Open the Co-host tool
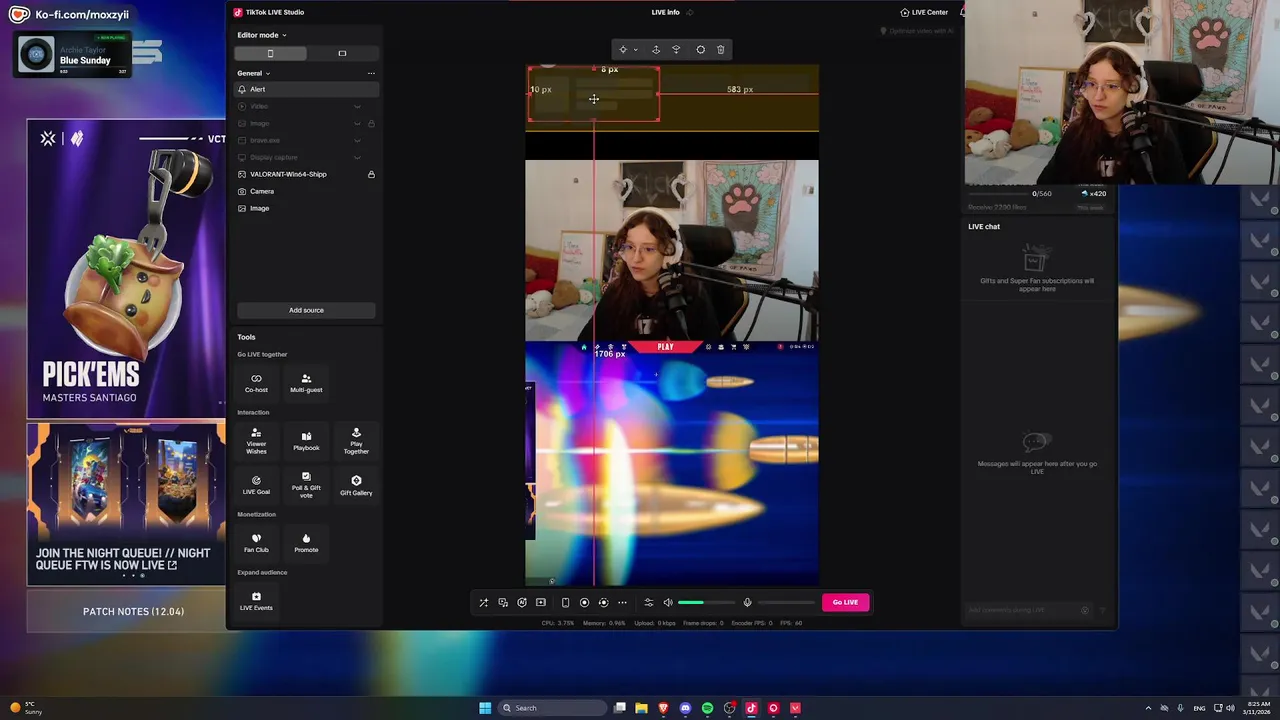This screenshot has width=1280, height=720. coord(256,383)
